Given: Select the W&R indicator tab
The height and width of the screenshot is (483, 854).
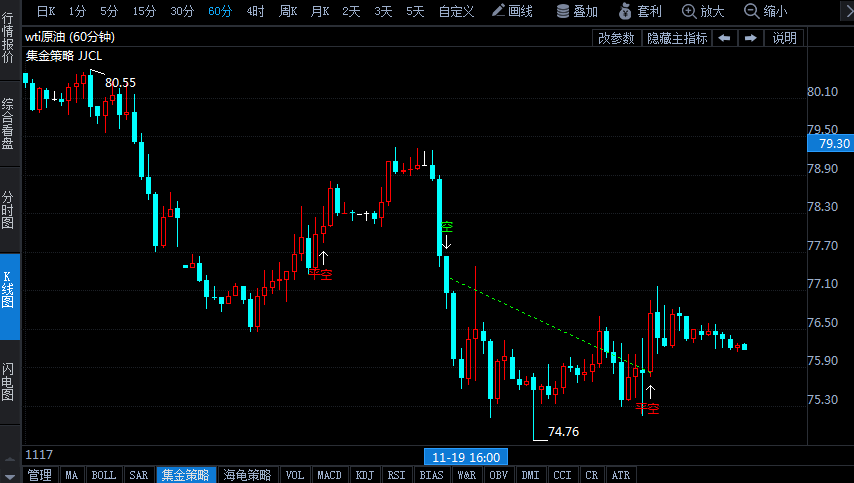Looking at the screenshot, I should coord(466,475).
